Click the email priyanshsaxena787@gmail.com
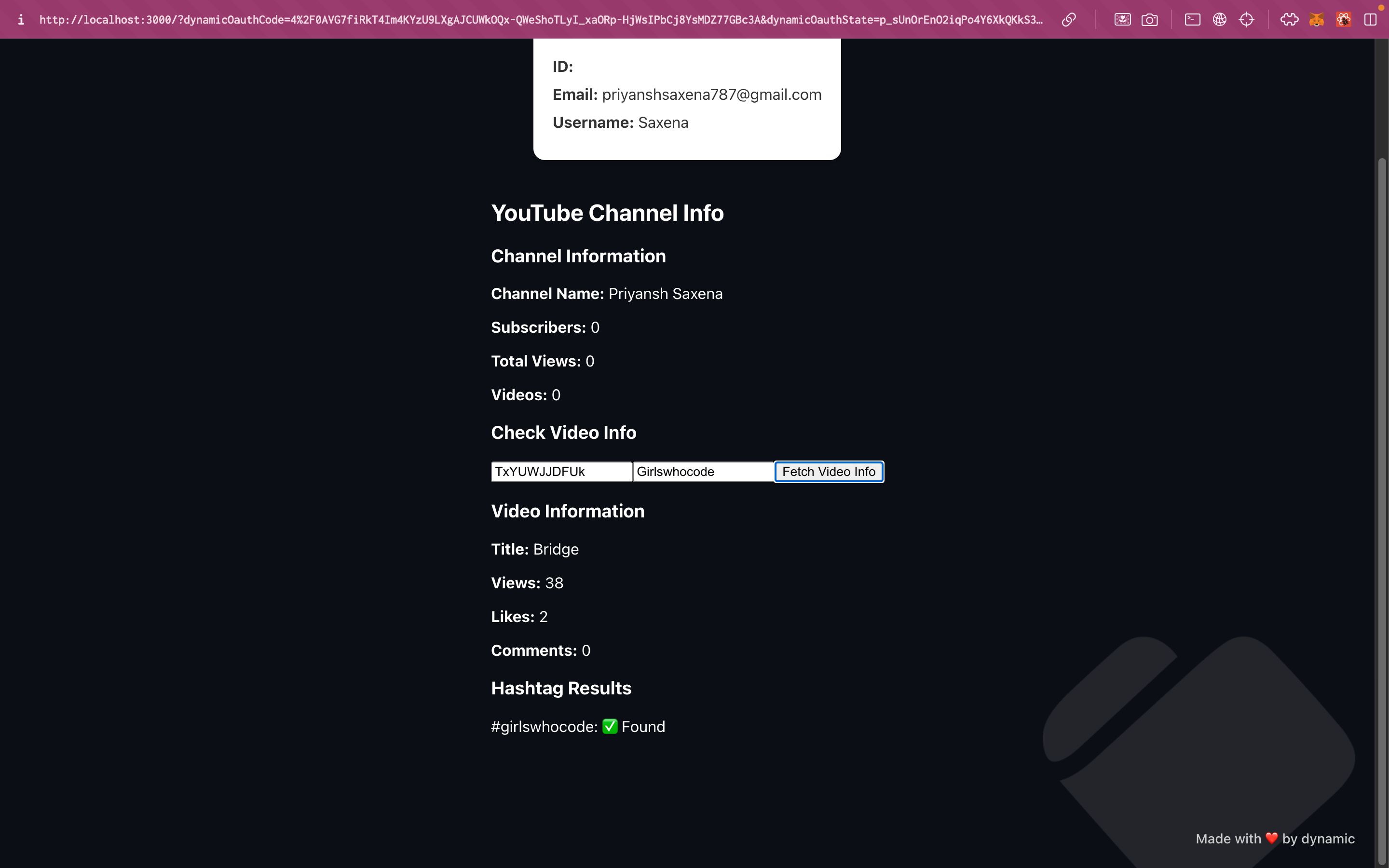This screenshot has height=868, width=1389. tap(712, 95)
